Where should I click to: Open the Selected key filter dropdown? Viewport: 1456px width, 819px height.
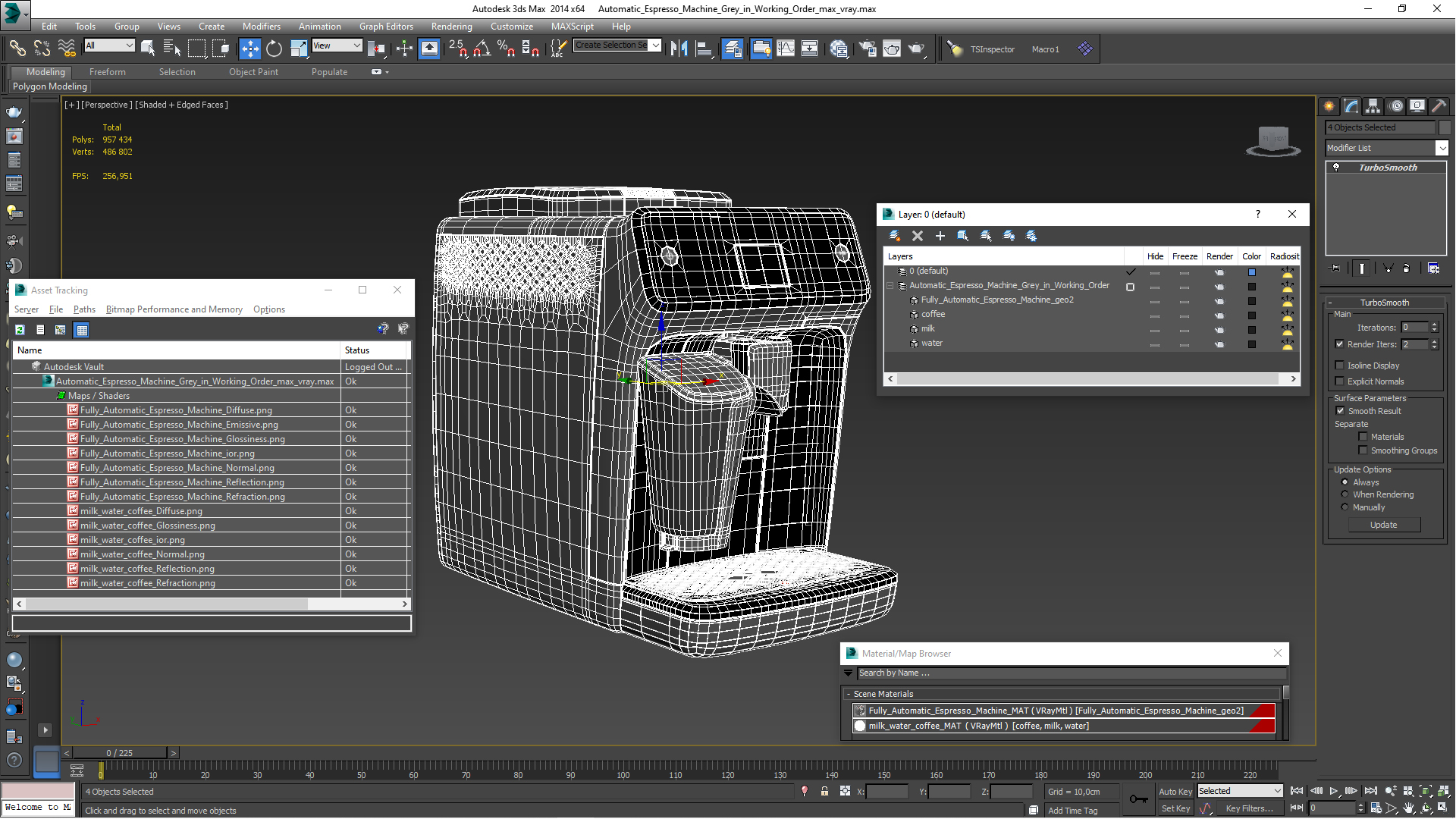click(1240, 791)
